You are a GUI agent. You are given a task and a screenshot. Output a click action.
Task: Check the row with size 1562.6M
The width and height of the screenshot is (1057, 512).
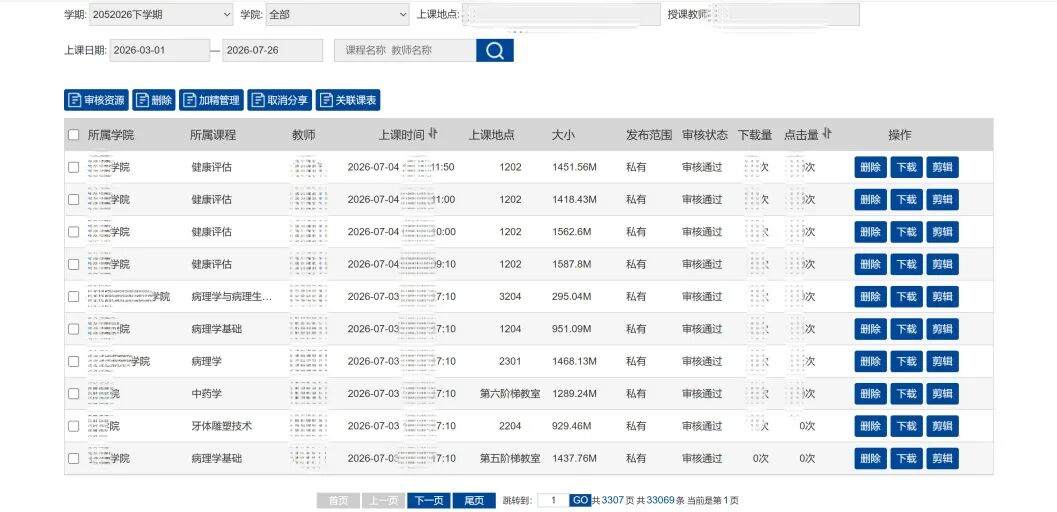pos(73,232)
